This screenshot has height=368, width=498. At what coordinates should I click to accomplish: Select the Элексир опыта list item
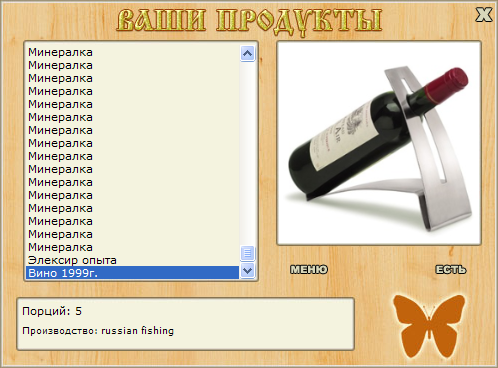click(132, 260)
